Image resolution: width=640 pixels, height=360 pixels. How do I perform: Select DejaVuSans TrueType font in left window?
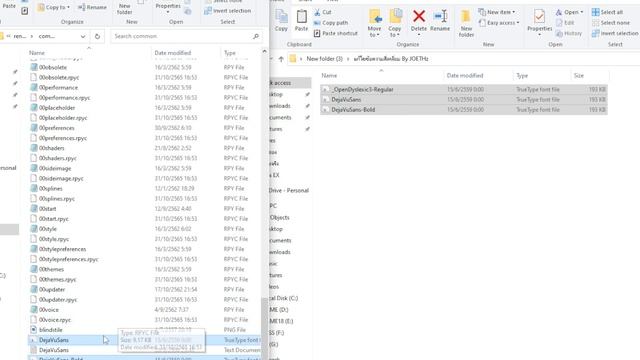[144, 340]
